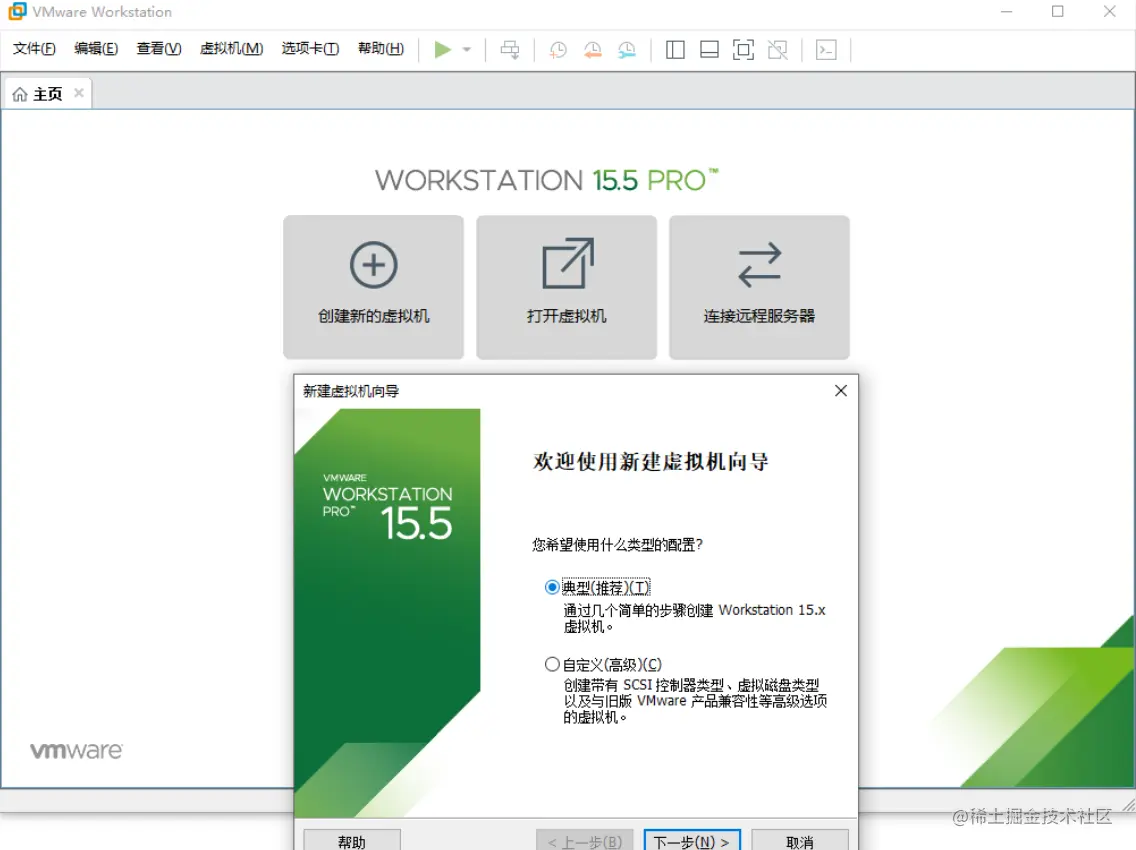Open the 帮助(H) menu
The image size is (1136, 850).
381,49
